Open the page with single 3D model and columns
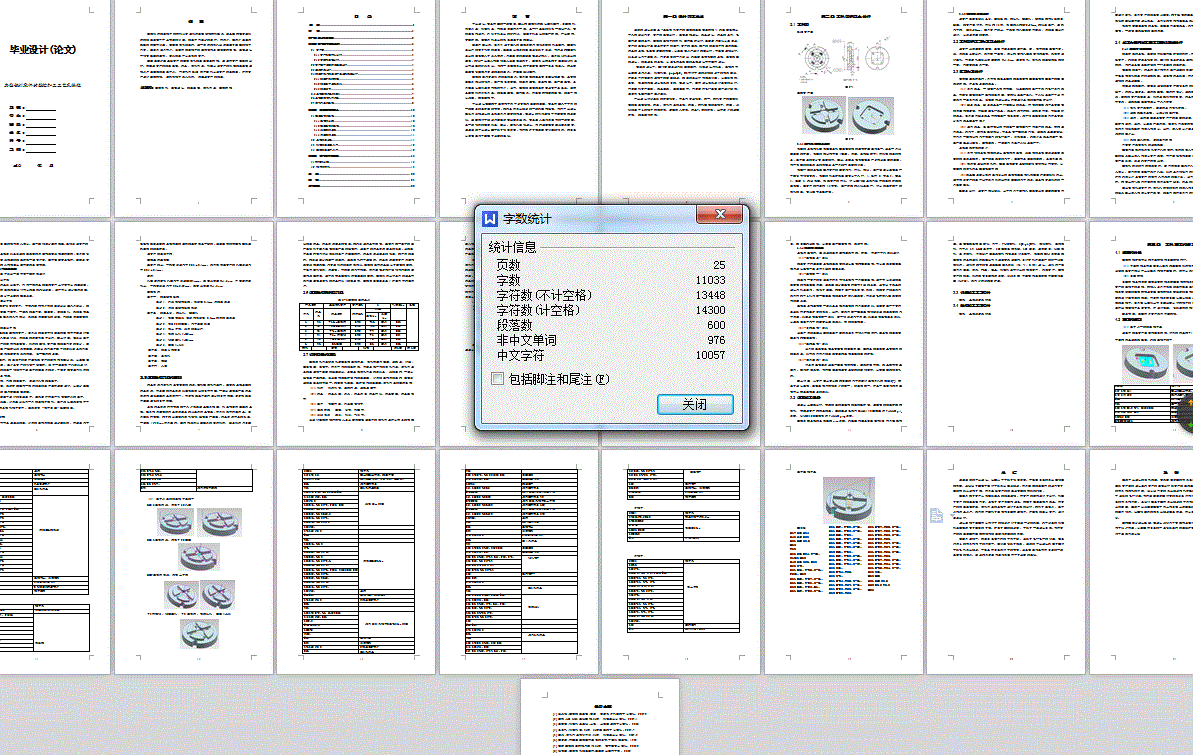 845,562
